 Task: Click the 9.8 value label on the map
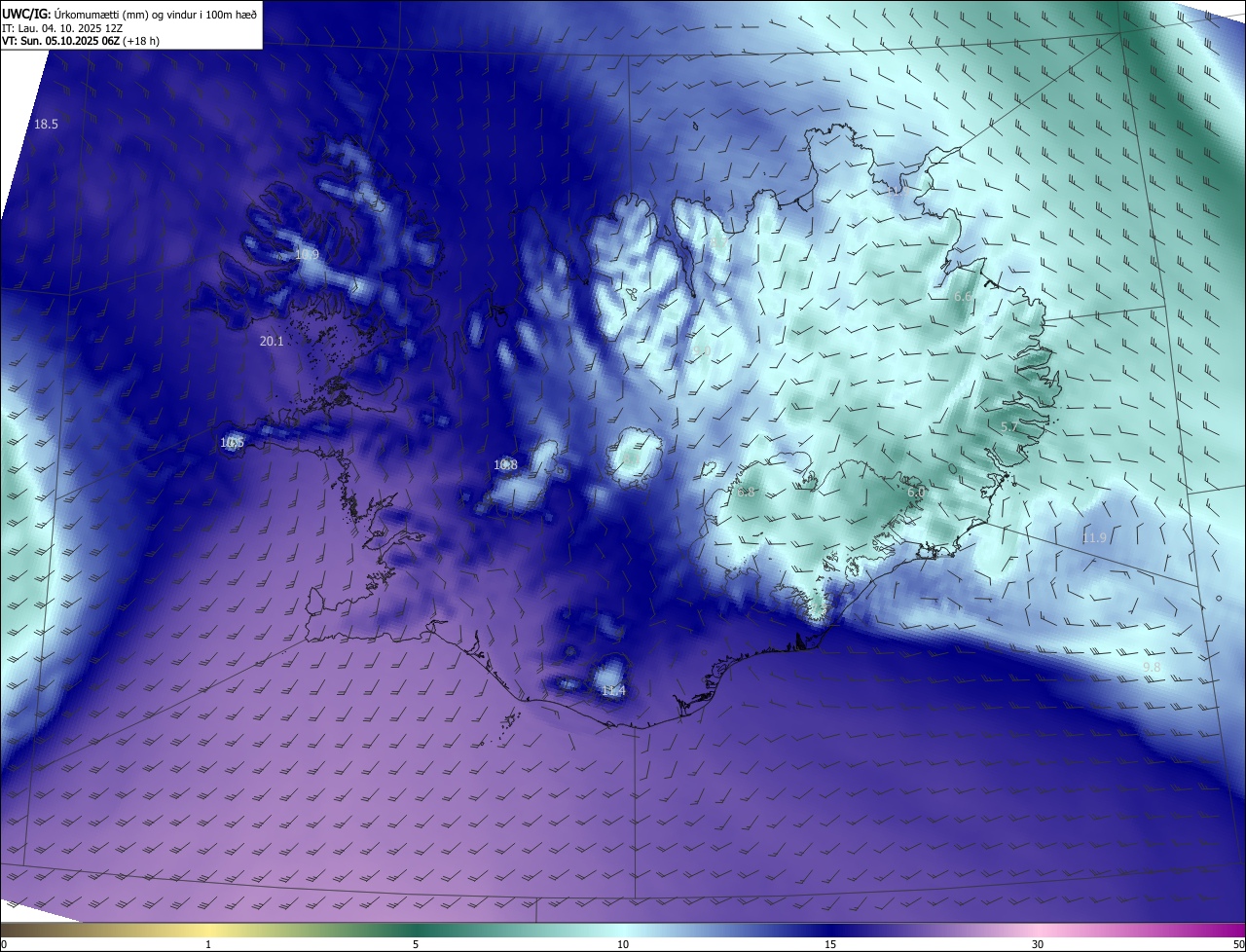(1152, 668)
